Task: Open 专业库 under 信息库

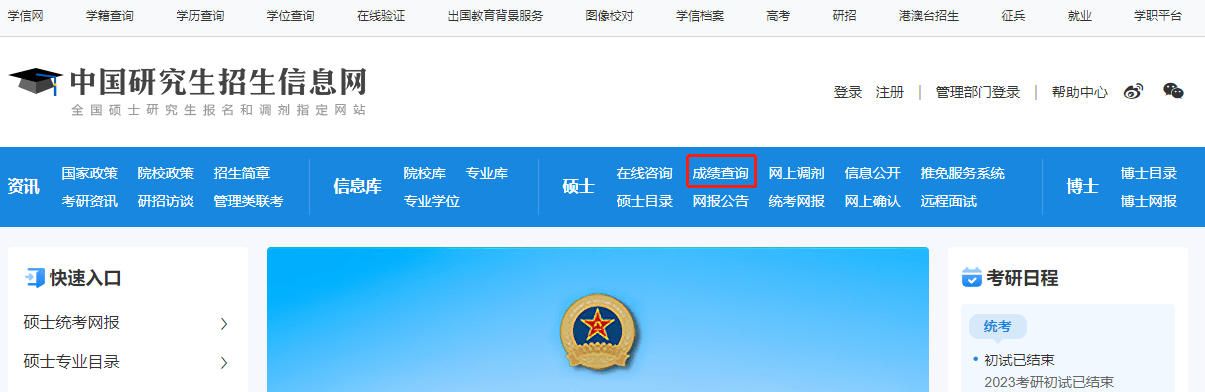Action: pyautogui.click(x=487, y=173)
